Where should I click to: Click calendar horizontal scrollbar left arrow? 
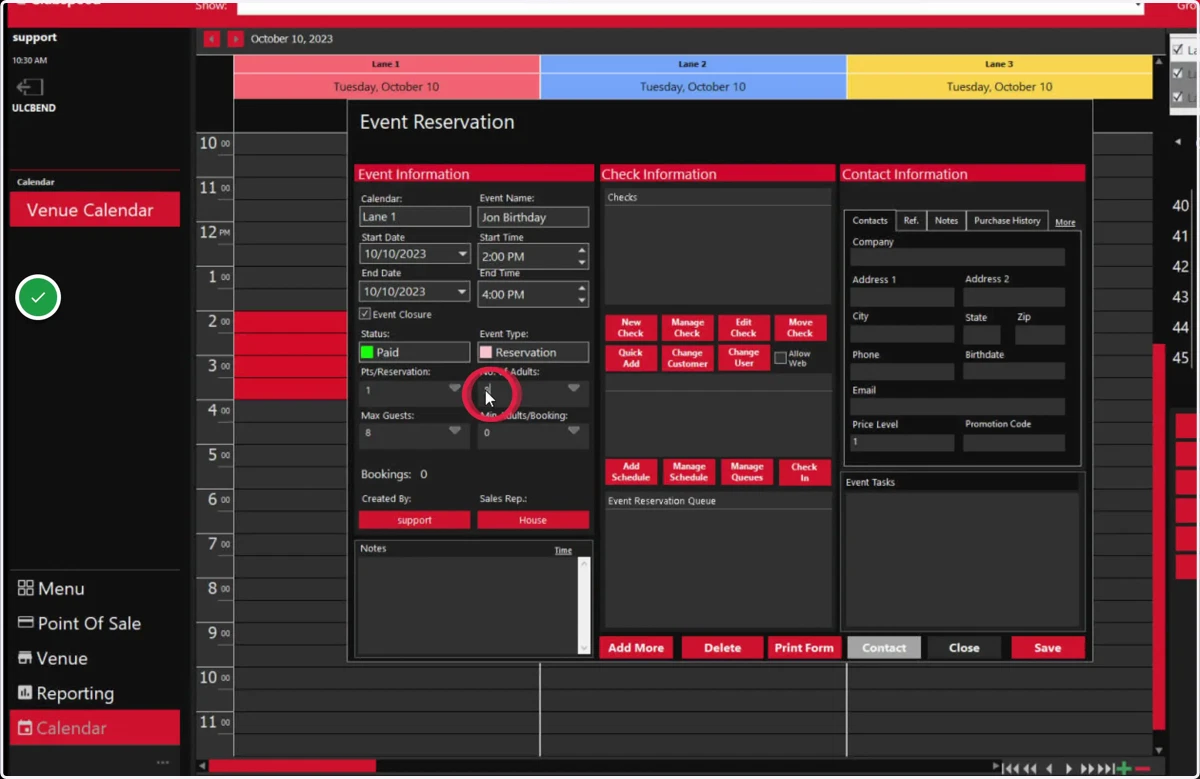202,767
